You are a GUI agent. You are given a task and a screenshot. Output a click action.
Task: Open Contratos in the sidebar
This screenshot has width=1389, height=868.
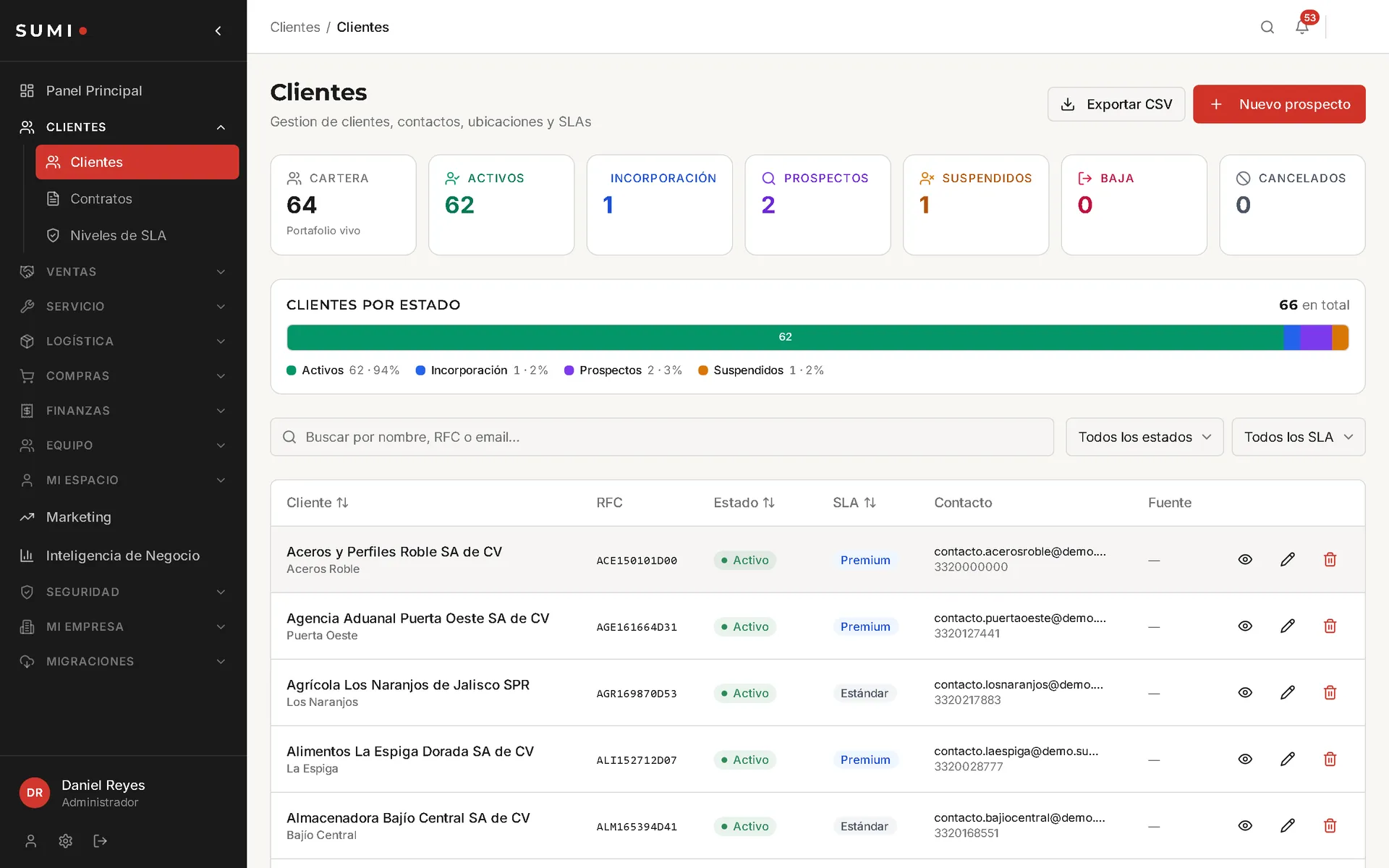click(137, 199)
